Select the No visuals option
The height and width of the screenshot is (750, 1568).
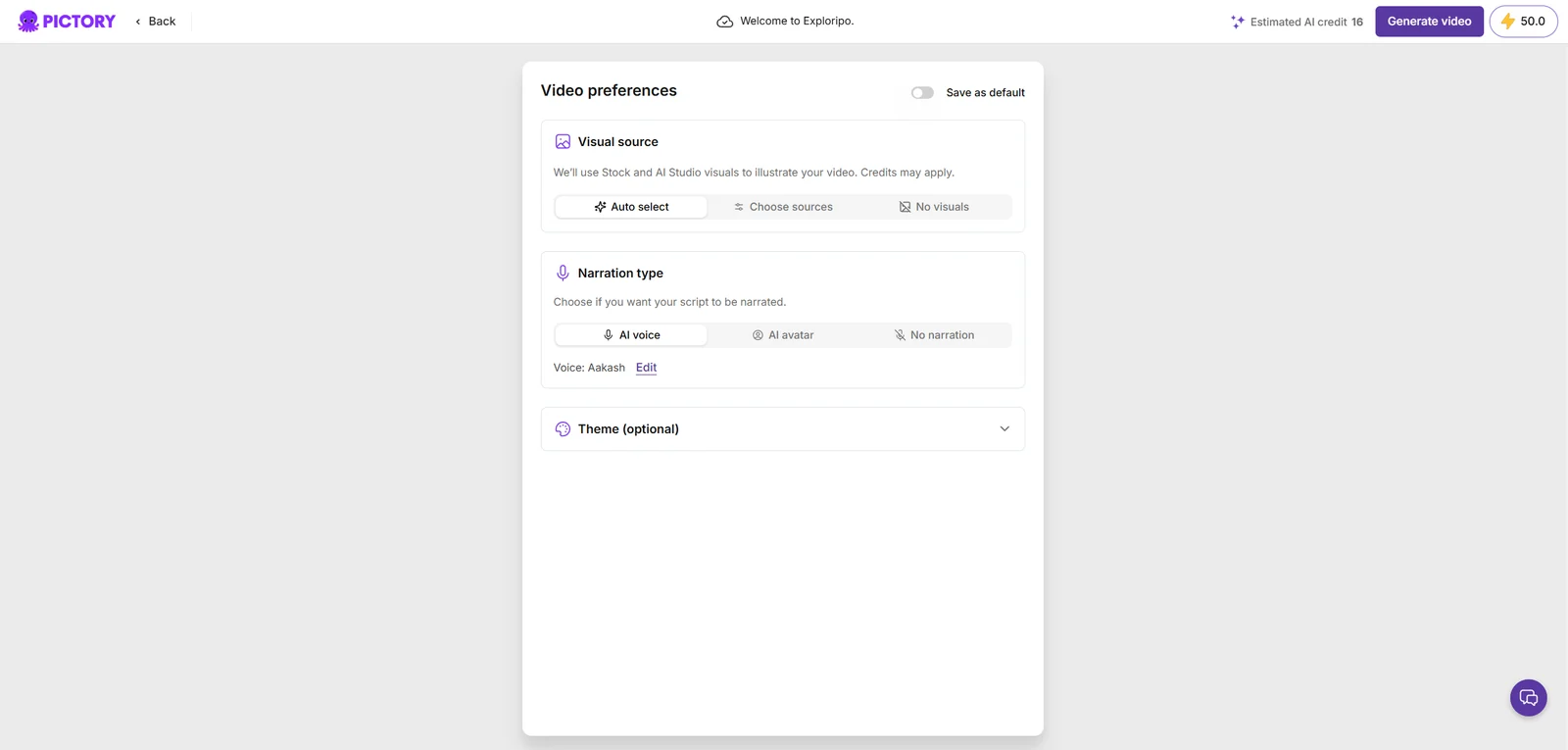coord(934,207)
